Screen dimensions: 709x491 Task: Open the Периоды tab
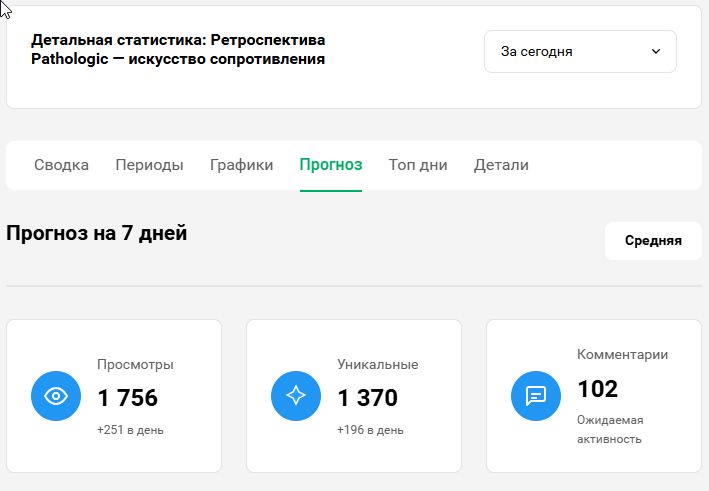tap(149, 165)
